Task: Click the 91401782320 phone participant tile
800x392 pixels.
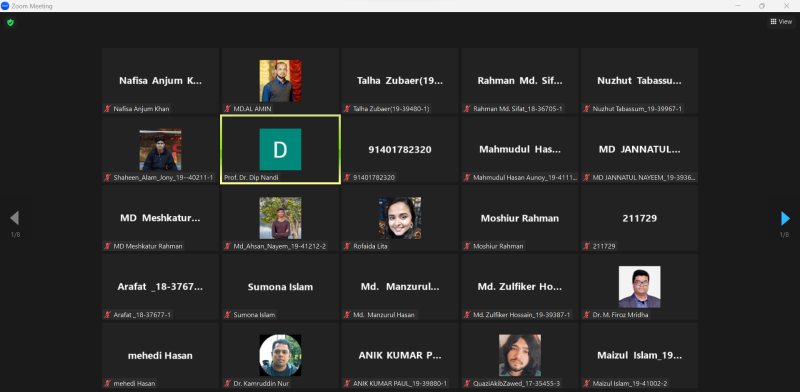Action: point(399,149)
